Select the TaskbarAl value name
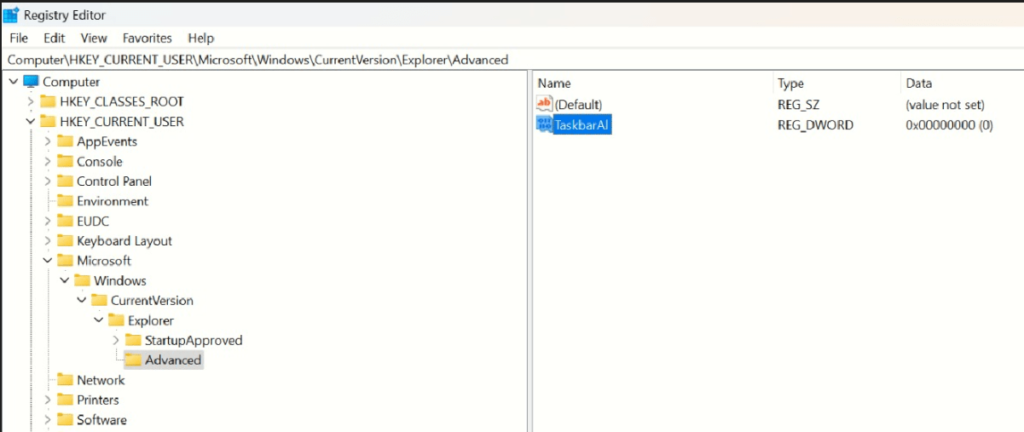The width and height of the screenshot is (1024, 432). (x=582, y=125)
